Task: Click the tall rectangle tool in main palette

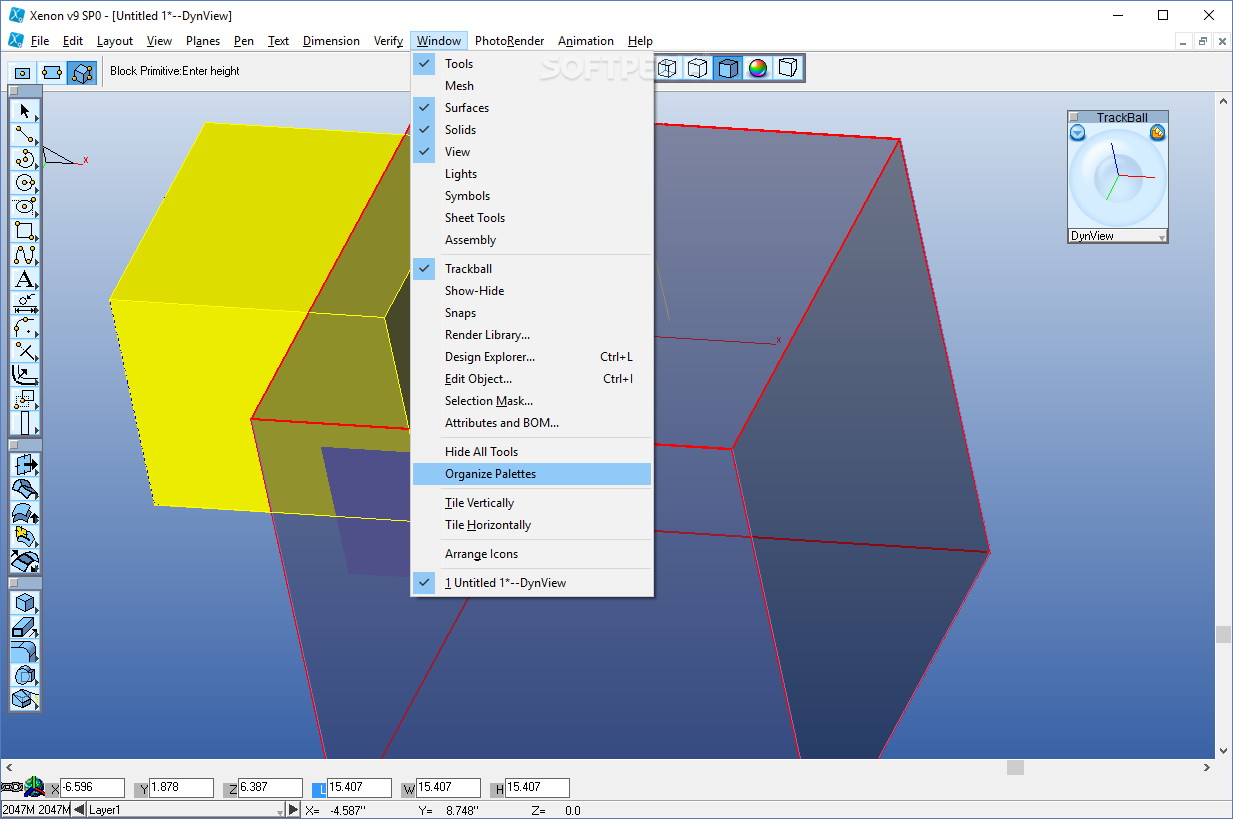Action: pos(25,423)
